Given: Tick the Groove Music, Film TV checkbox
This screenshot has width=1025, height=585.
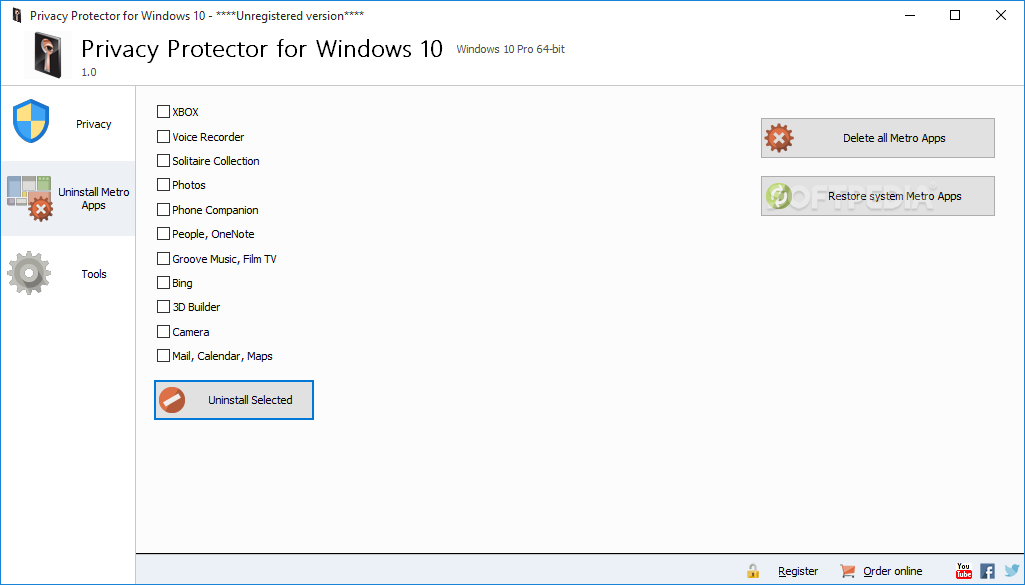Looking at the screenshot, I should pos(163,259).
